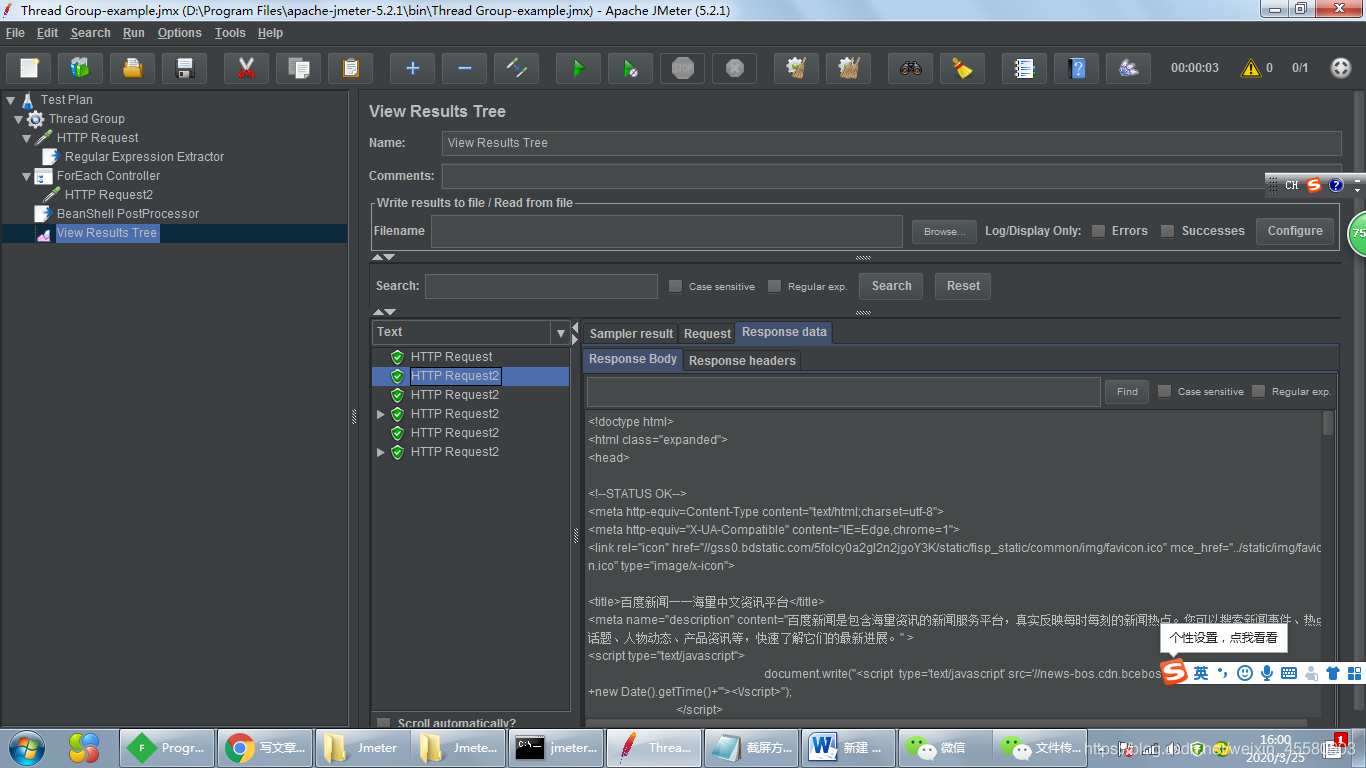
Task: Click the Stop test icon
Action: [682, 68]
